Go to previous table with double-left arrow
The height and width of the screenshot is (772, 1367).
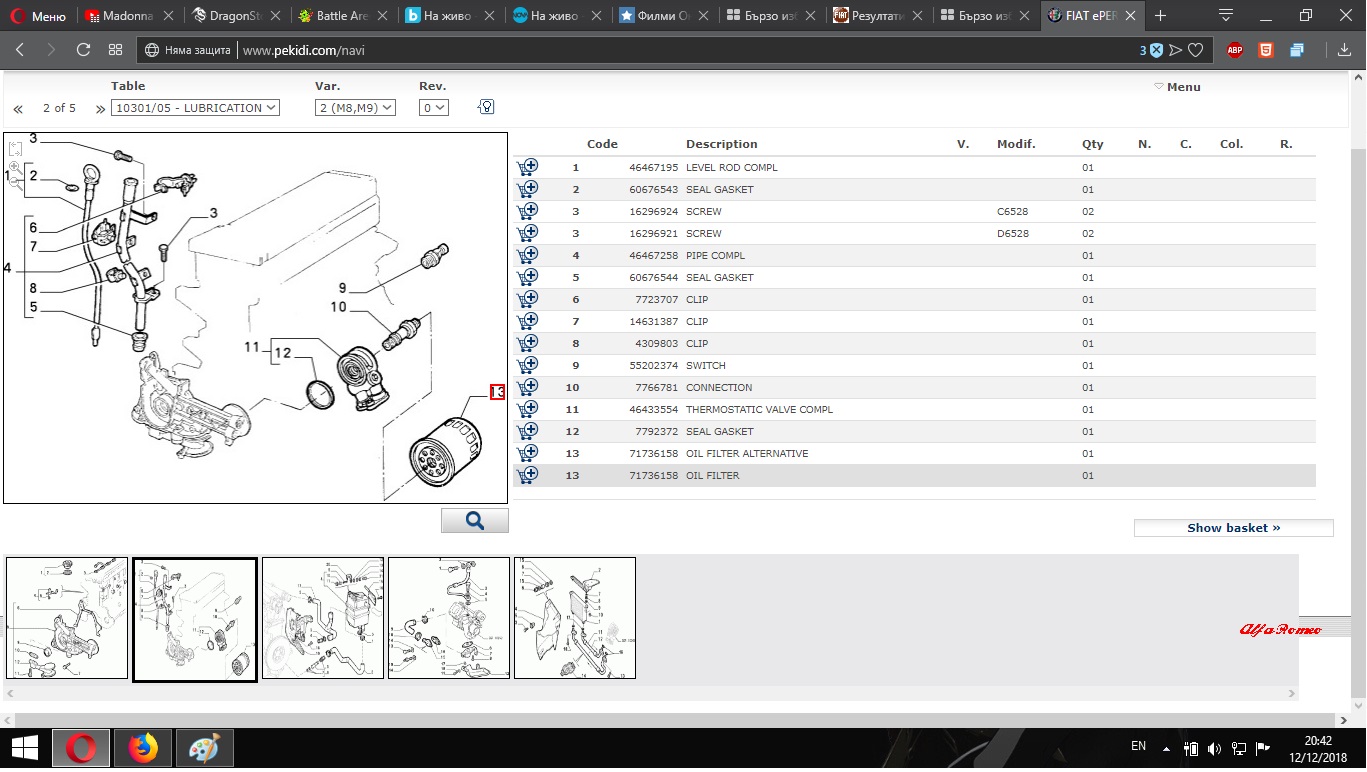18,109
